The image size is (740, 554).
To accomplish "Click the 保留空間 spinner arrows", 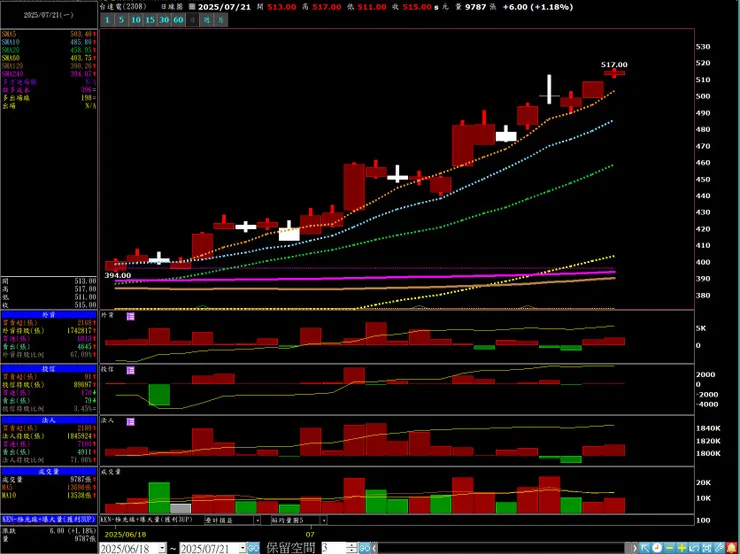I will tap(352, 548).
